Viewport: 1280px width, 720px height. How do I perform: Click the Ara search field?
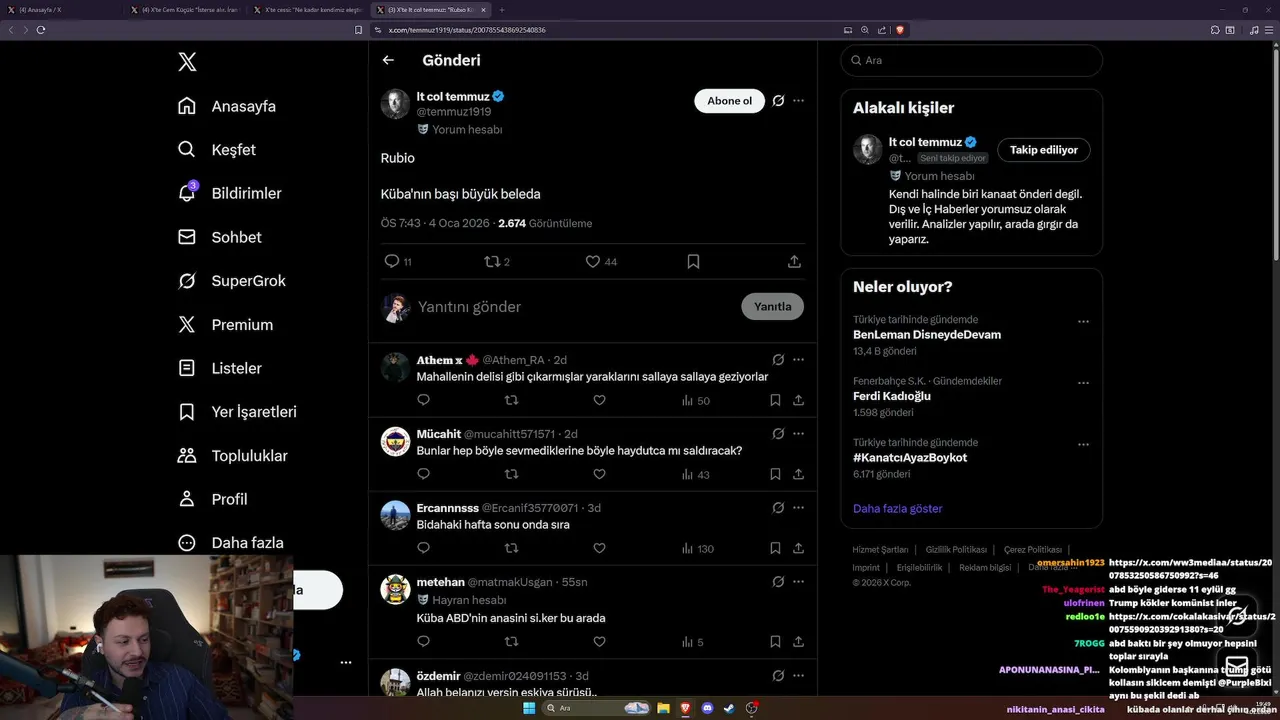[971, 60]
